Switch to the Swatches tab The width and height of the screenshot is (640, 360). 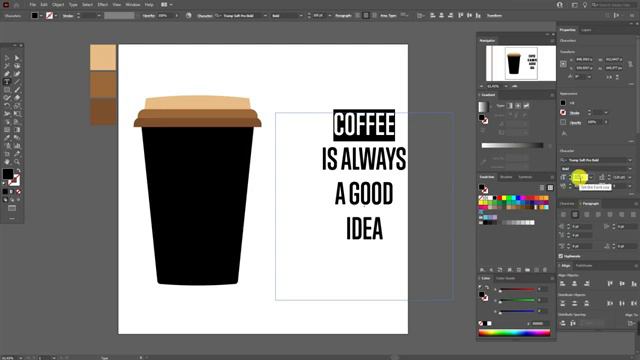click(487, 177)
